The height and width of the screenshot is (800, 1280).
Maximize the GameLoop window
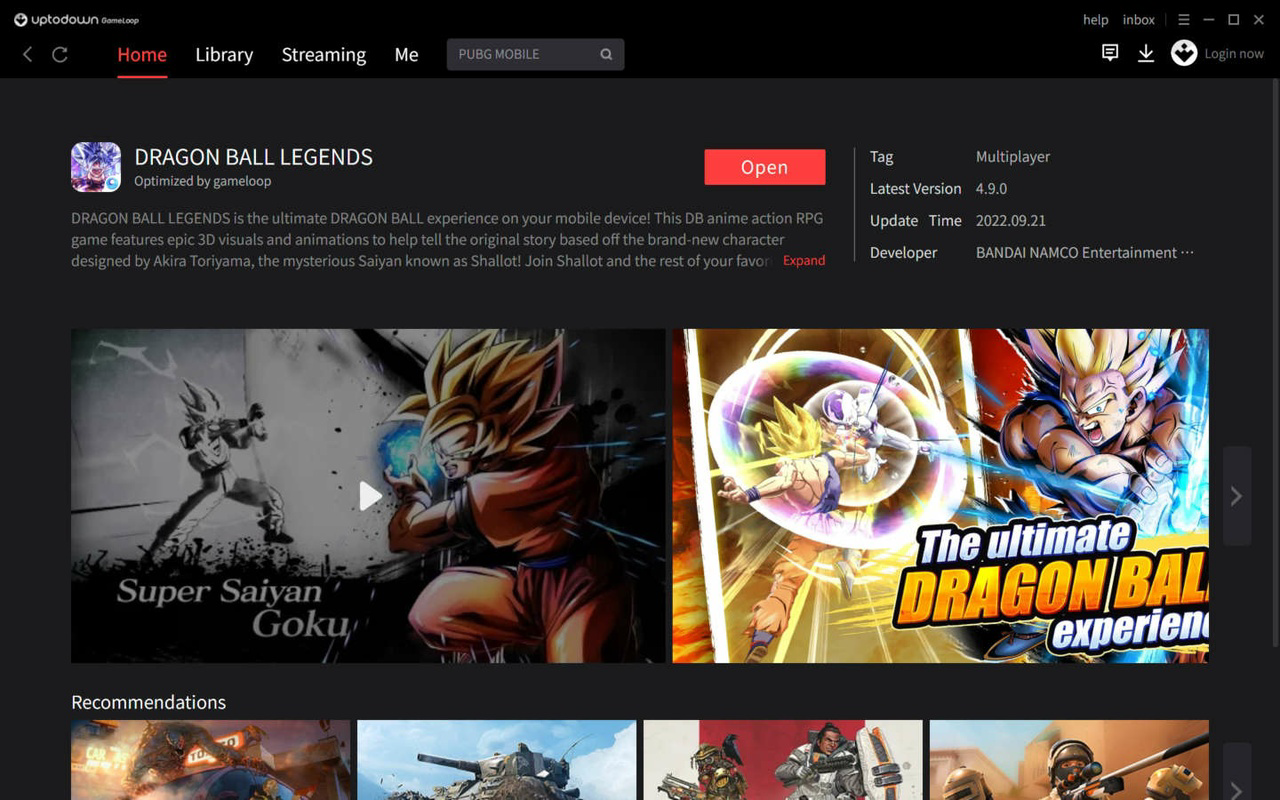[1234, 20]
